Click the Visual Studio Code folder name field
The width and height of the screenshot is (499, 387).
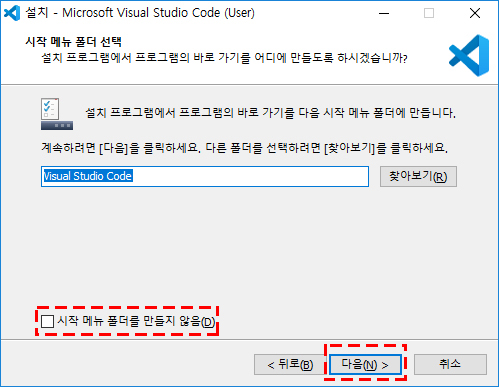pos(205,176)
